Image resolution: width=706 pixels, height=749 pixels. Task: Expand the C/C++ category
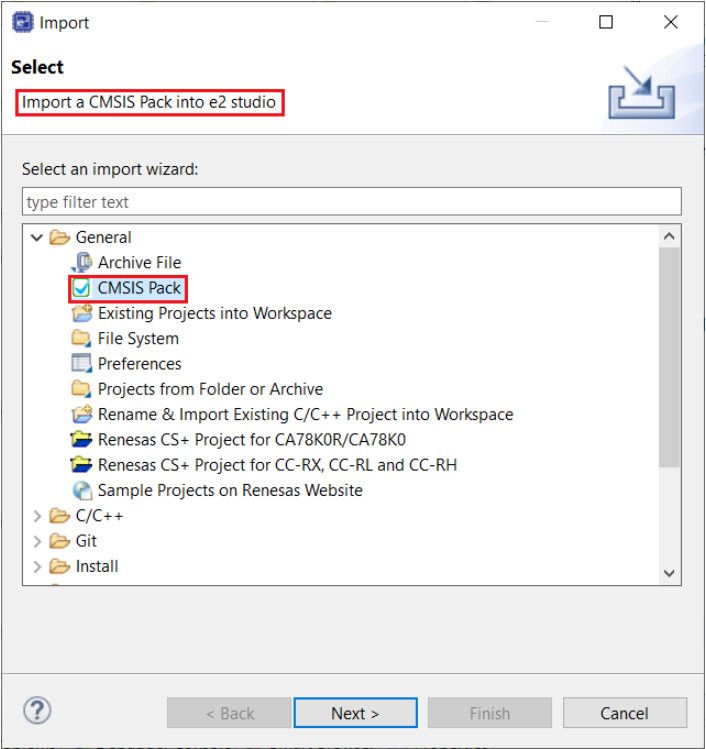[x=37, y=516]
